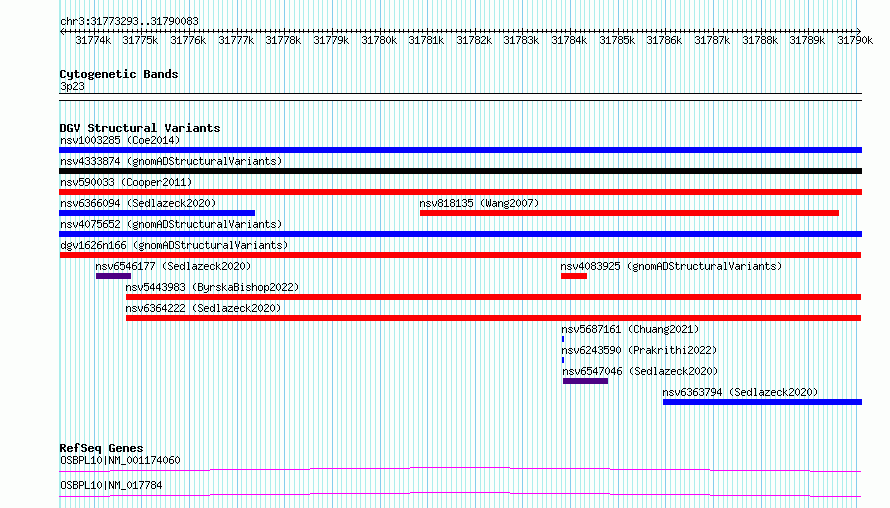Image resolution: width=890 pixels, height=508 pixels.
Task: Click the 31782k ruler position
Action: pos(474,40)
